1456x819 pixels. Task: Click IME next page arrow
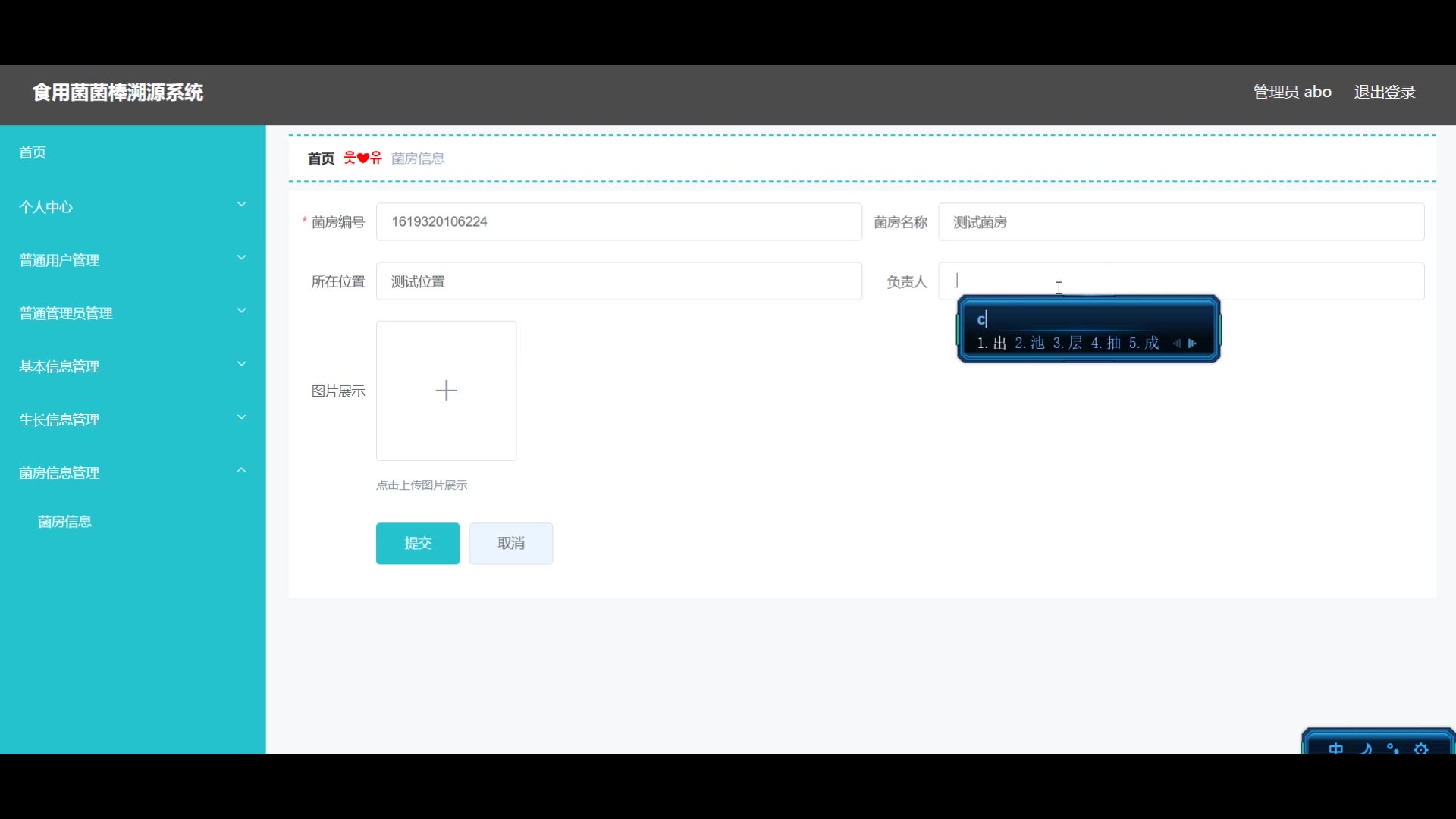point(1193,344)
